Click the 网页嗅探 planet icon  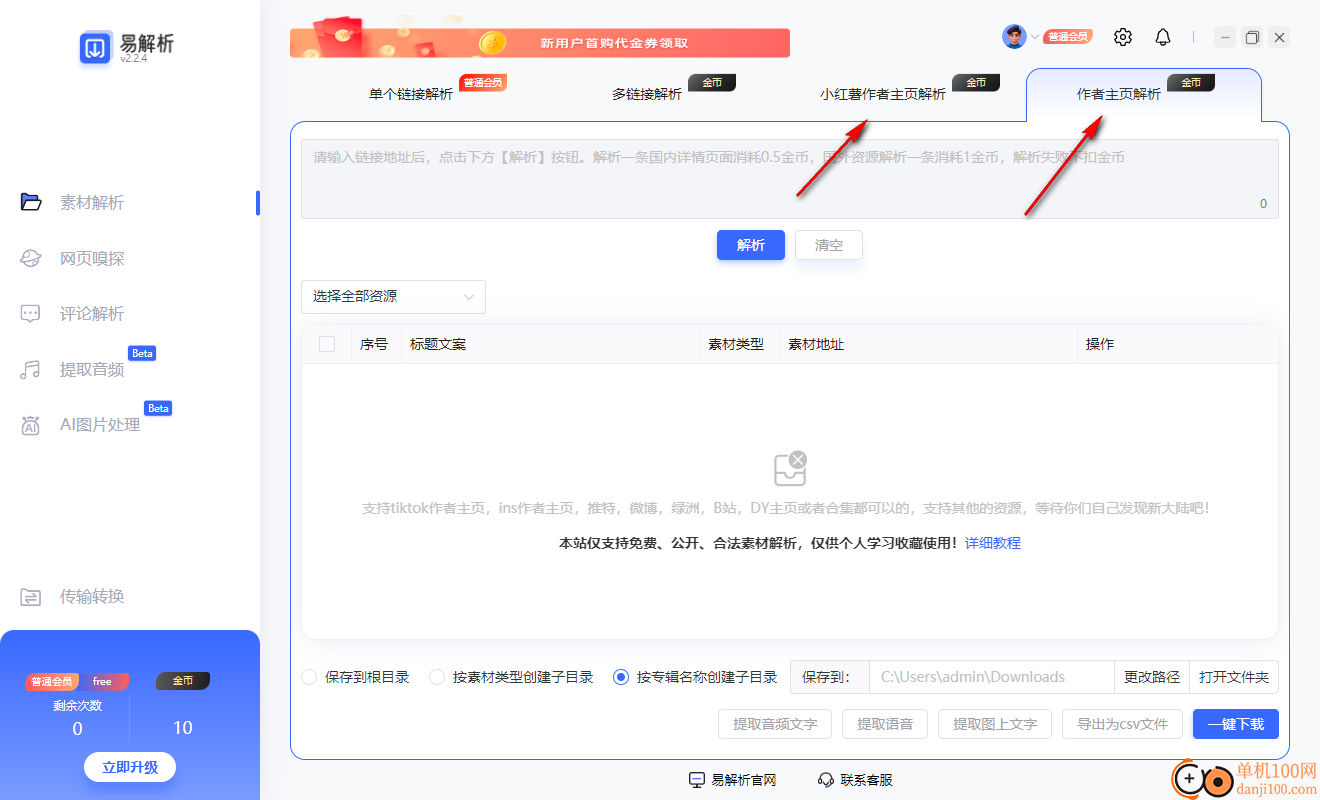click(31, 258)
